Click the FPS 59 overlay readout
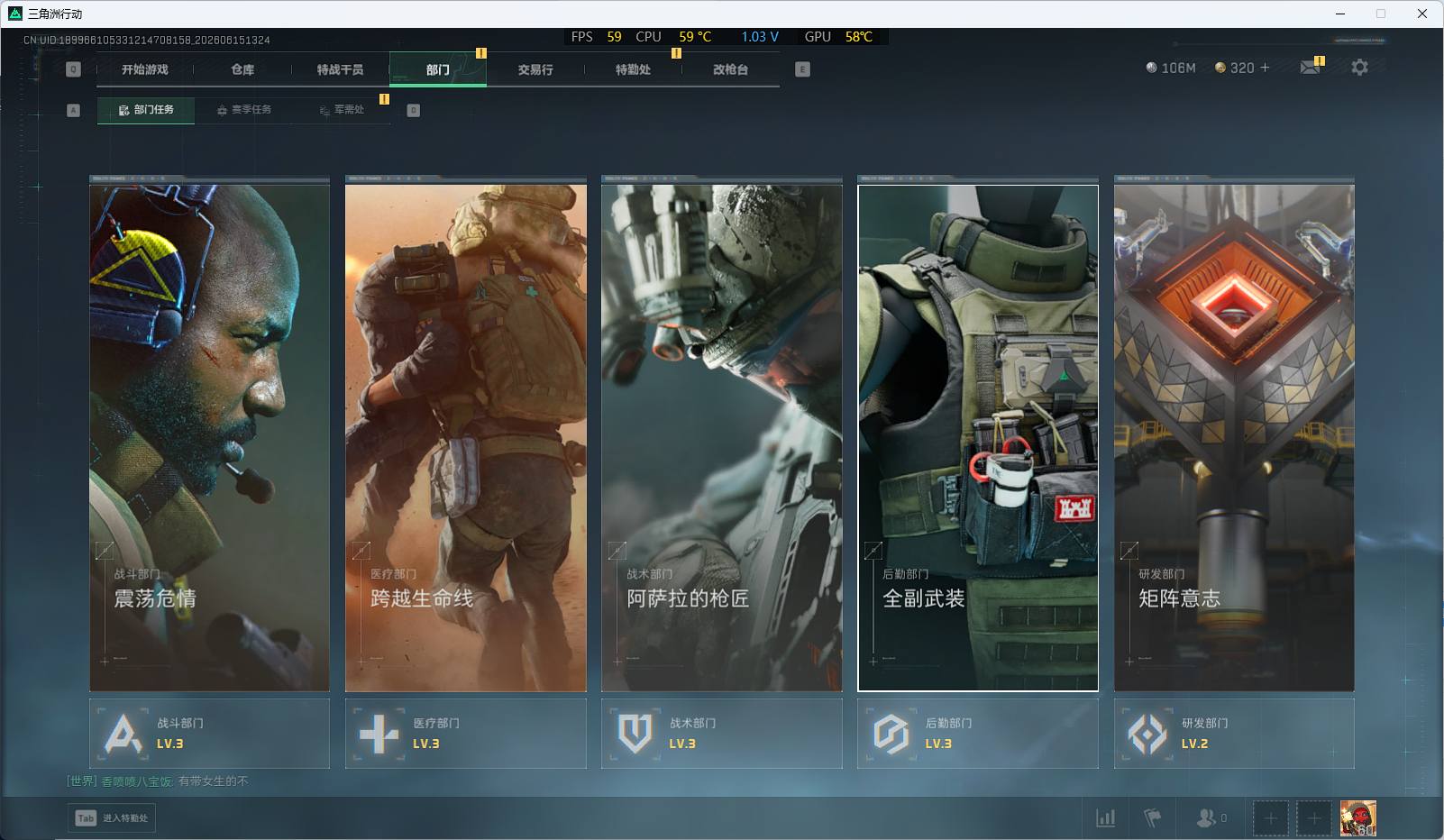 596,37
